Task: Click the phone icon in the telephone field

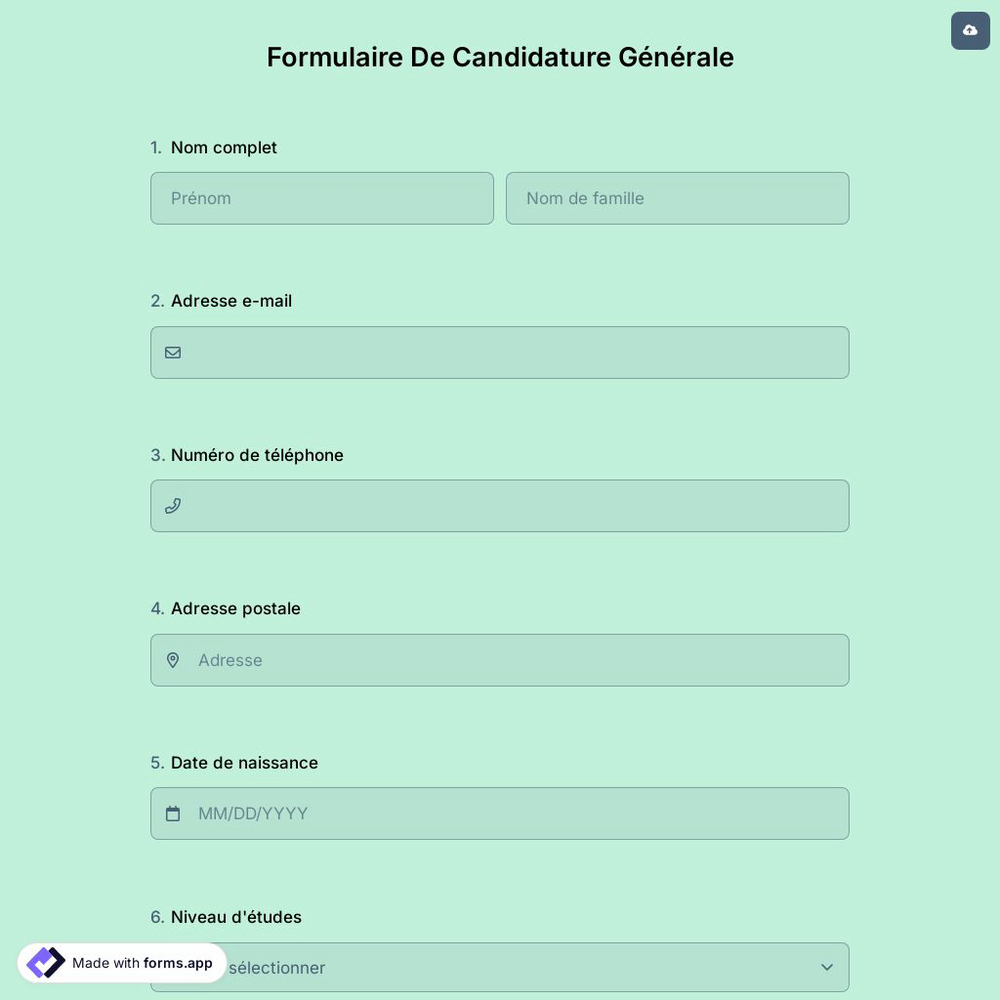Action: [172, 505]
